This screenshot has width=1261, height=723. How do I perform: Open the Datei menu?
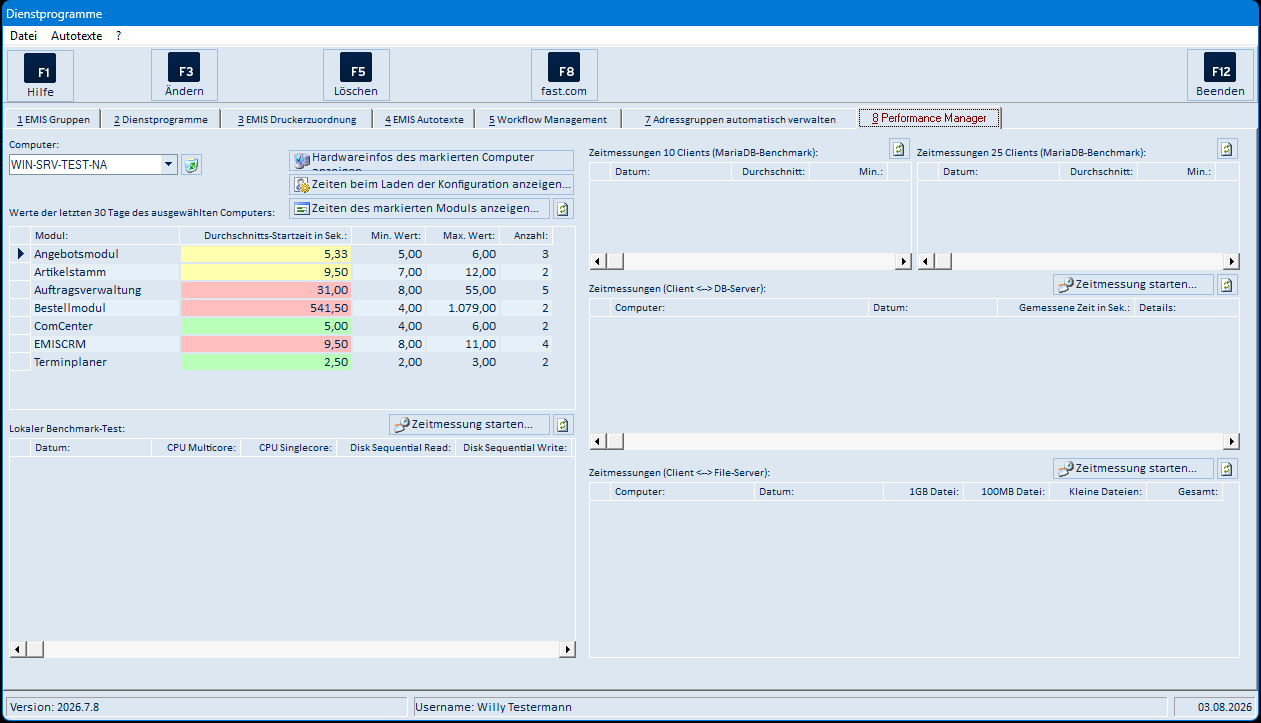pyautogui.click(x=23, y=35)
